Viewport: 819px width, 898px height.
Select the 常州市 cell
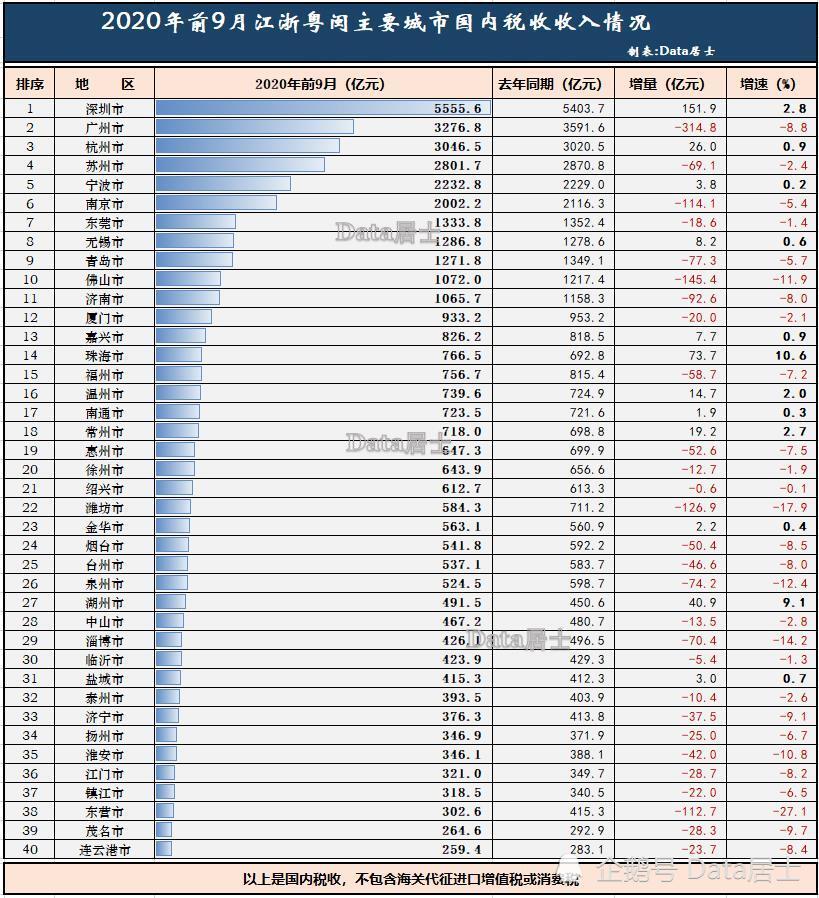pos(105,431)
